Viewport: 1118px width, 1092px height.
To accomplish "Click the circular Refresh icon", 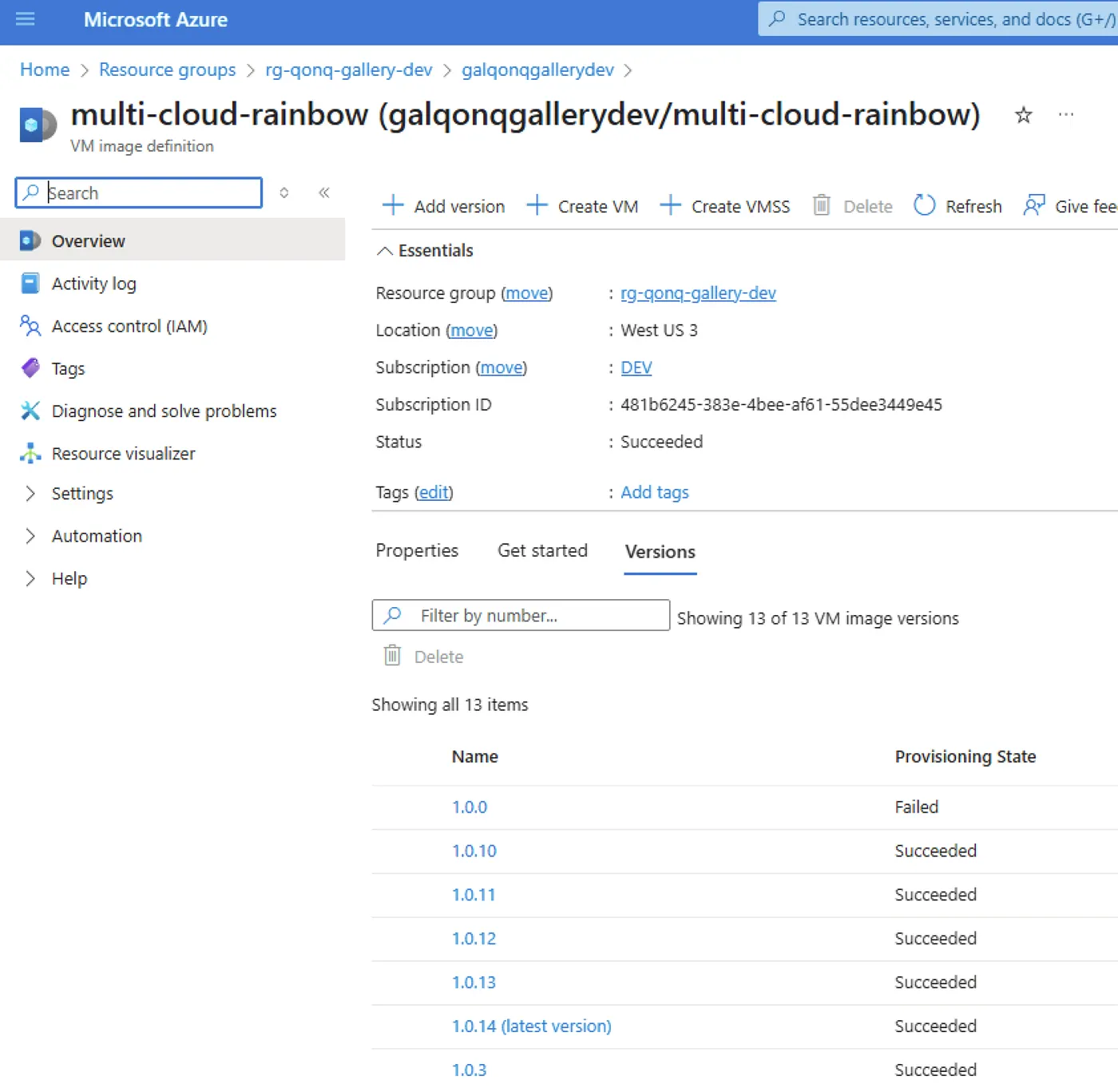I will [924, 205].
